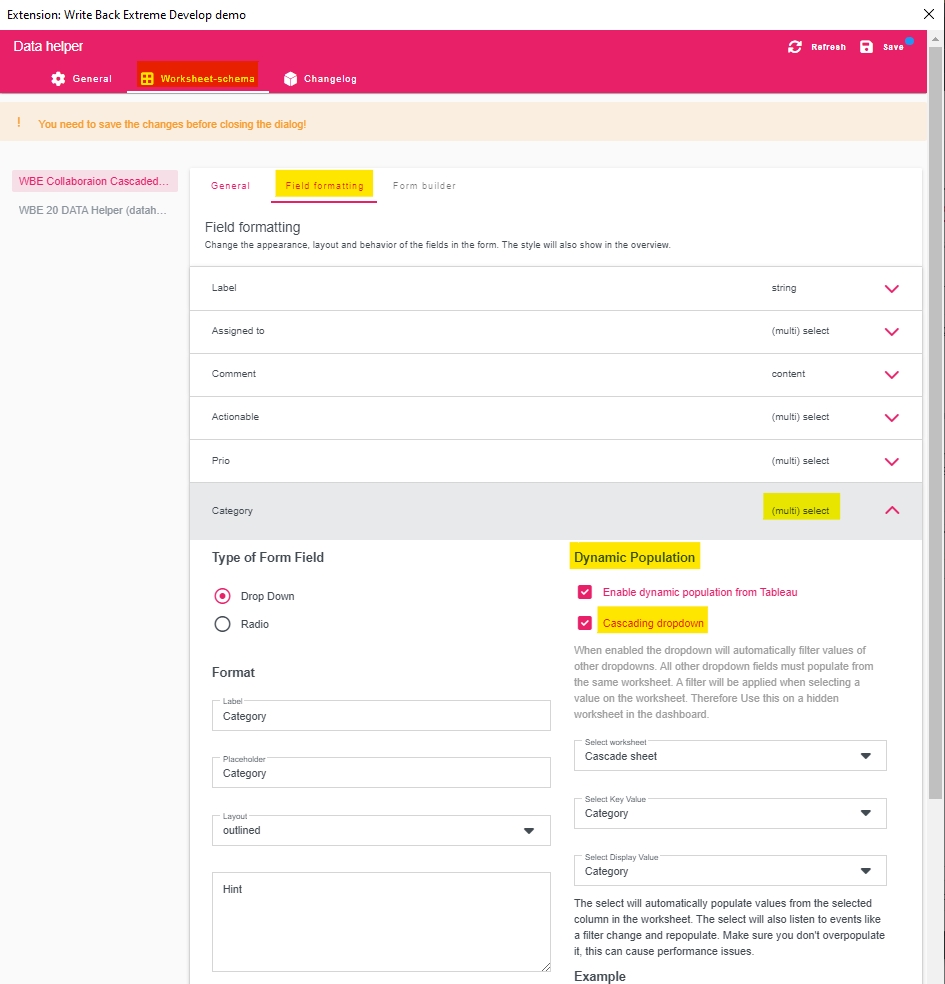Screen dimensions: 945x984
Task: Expand the Label field row
Action: click(891, 289)
